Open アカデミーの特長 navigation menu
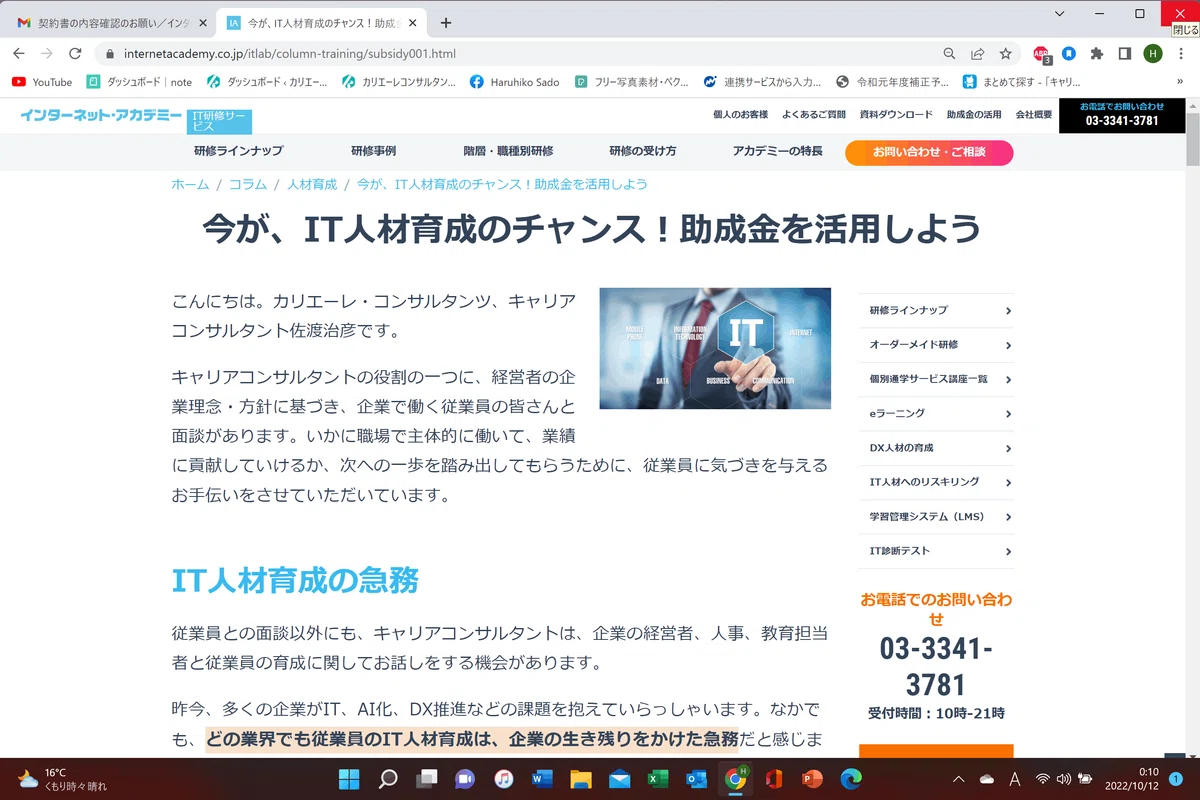Viewport: 1200px width, 800px height. pos(777,151)
